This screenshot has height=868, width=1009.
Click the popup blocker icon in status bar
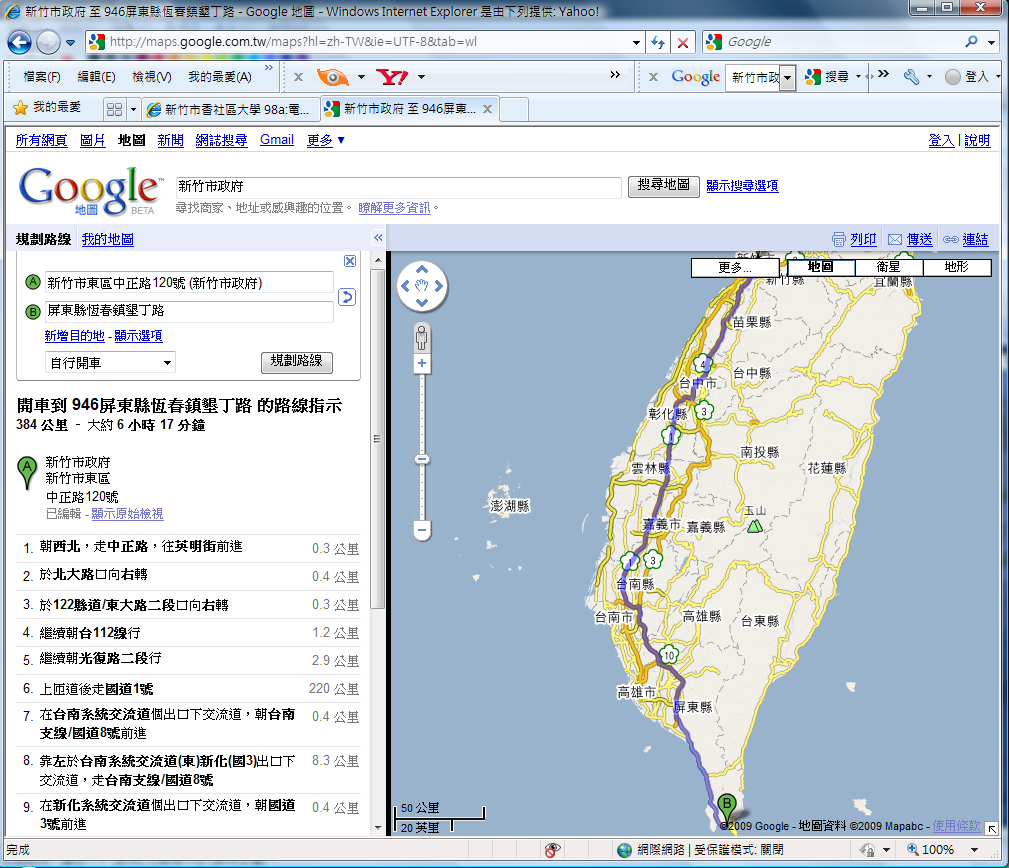point(552,850)
